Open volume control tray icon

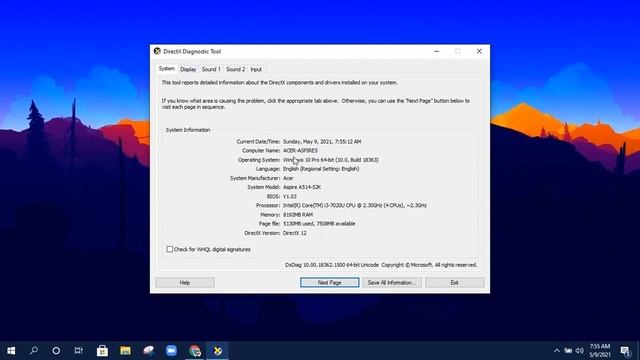[x=580, y=351]
